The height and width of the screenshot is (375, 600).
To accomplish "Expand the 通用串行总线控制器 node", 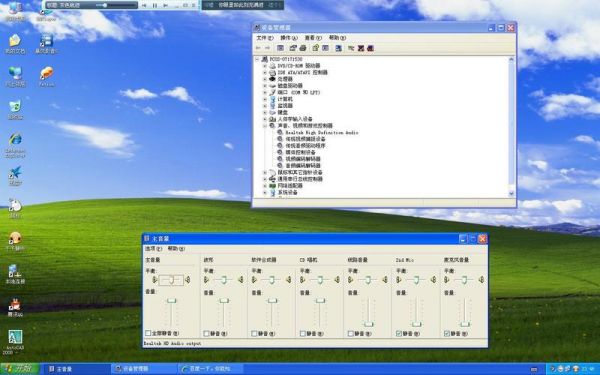I will point(265,179).
